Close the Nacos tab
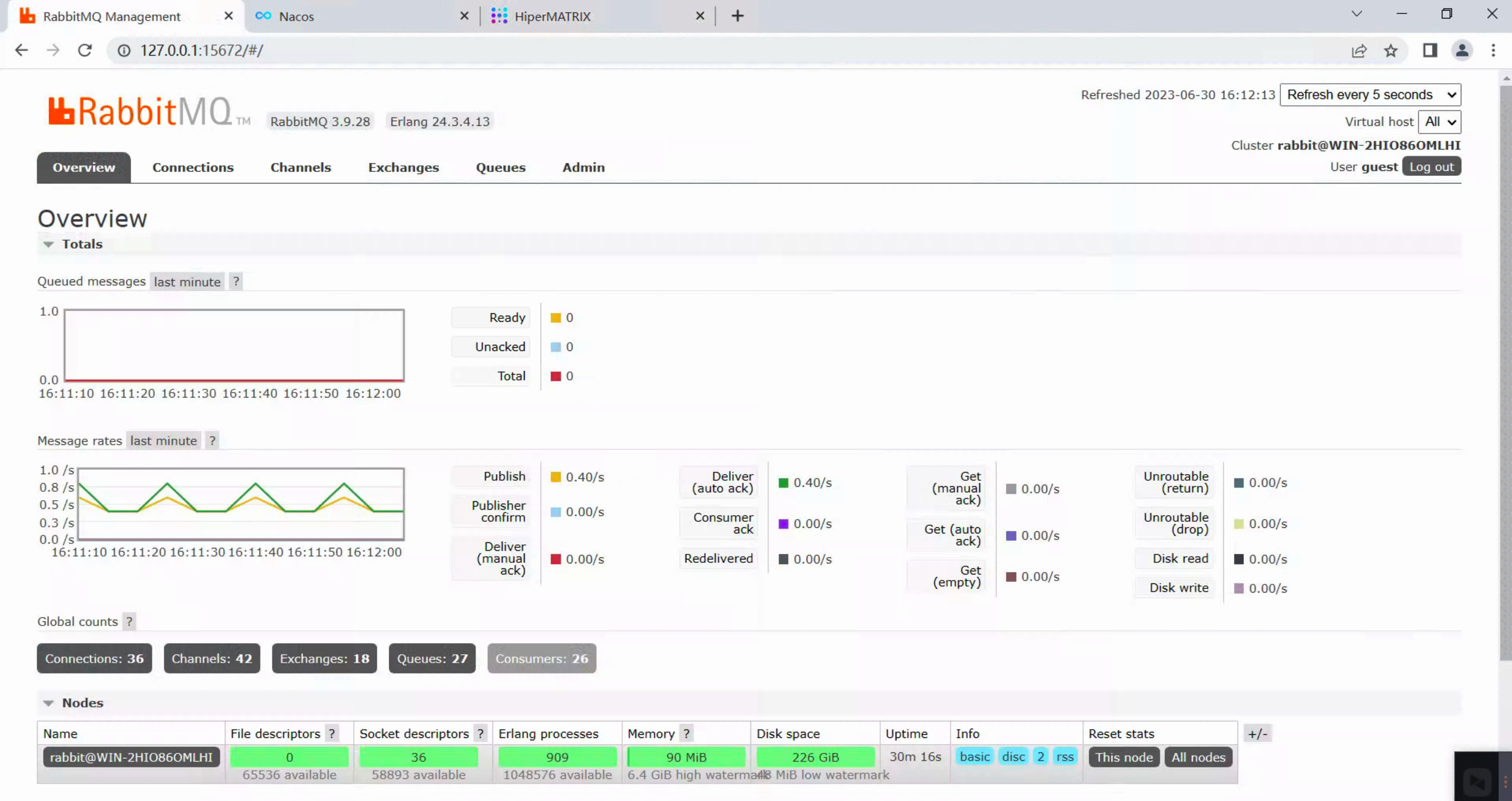The image size is (1512, 801). (464, 16)
